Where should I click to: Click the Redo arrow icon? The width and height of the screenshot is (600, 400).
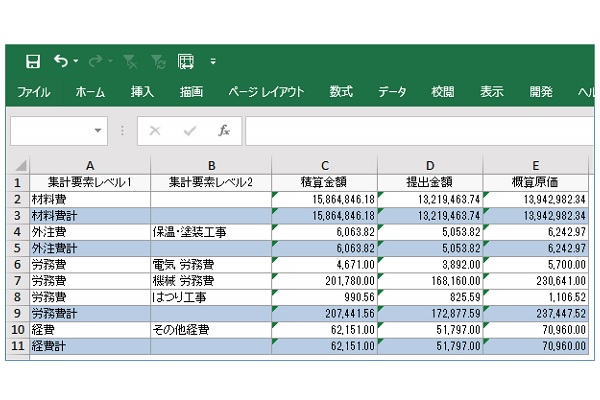tap(95, 61)
